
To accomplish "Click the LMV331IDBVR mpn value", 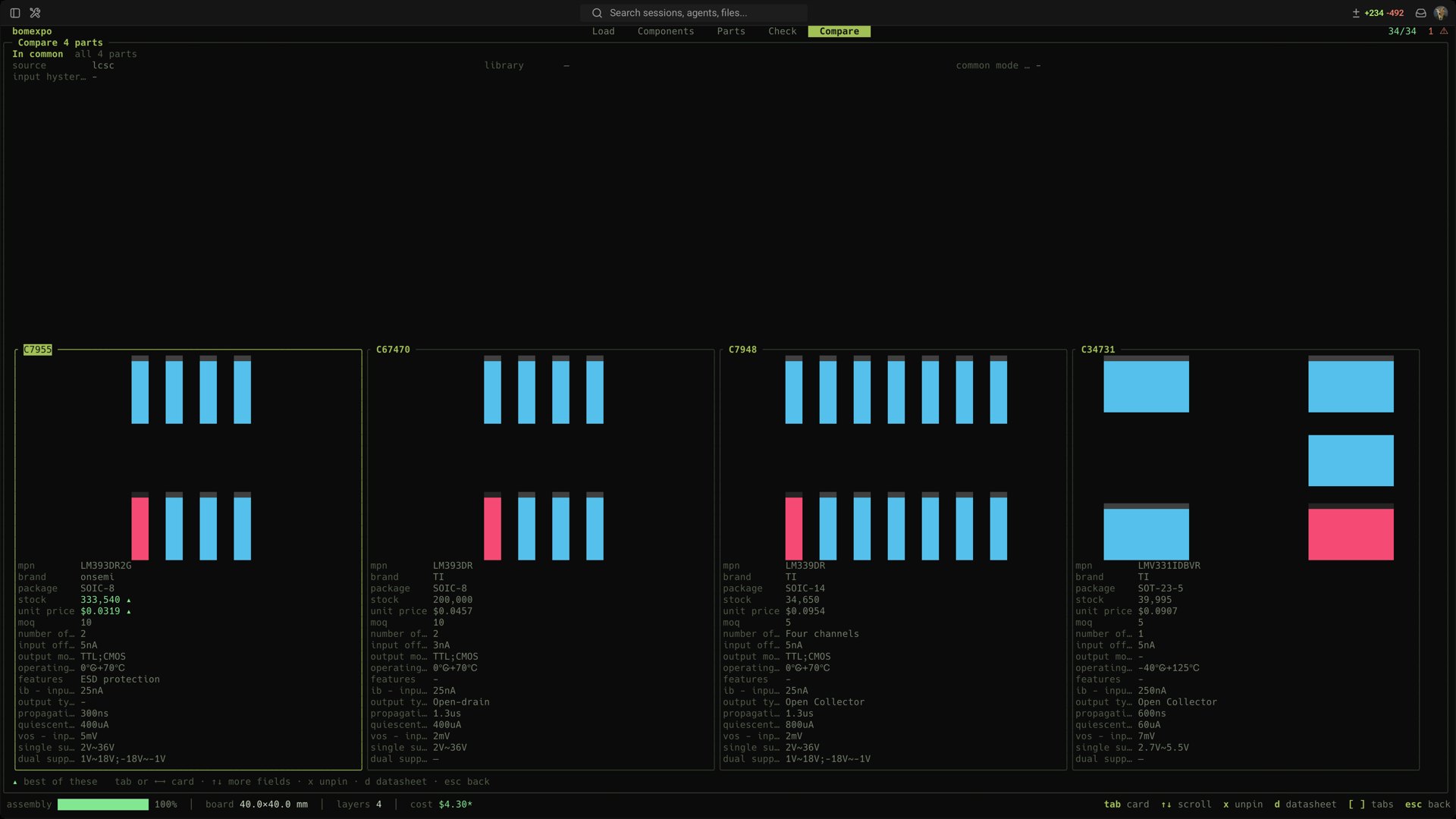I will pyautogui.click(x=1169, y=566).
